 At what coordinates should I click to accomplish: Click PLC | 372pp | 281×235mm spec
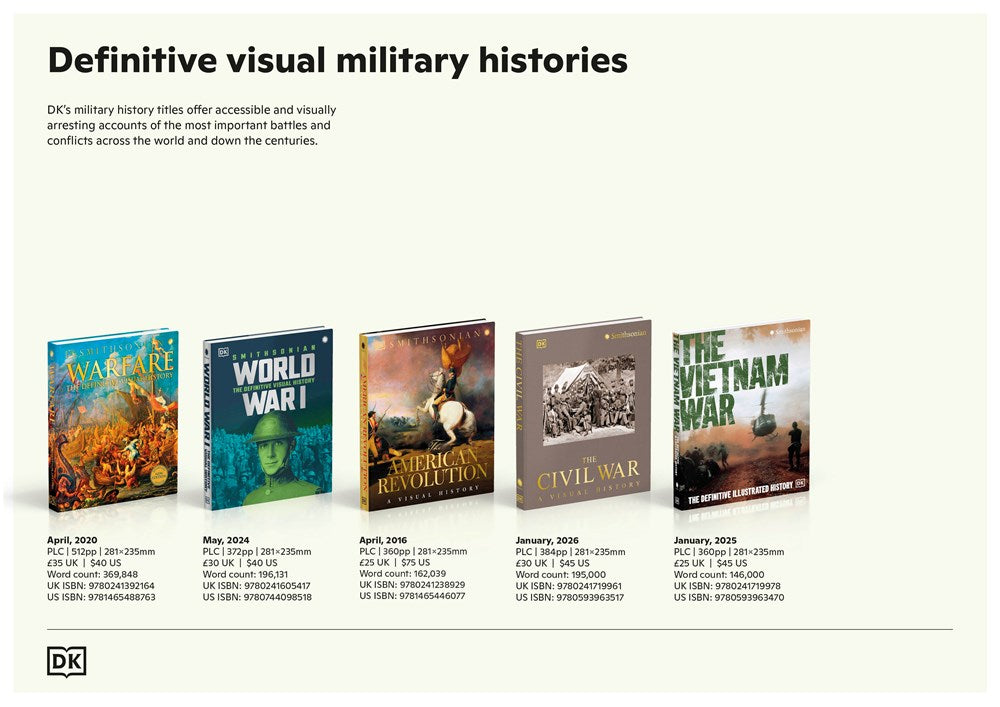coord(257,551)
